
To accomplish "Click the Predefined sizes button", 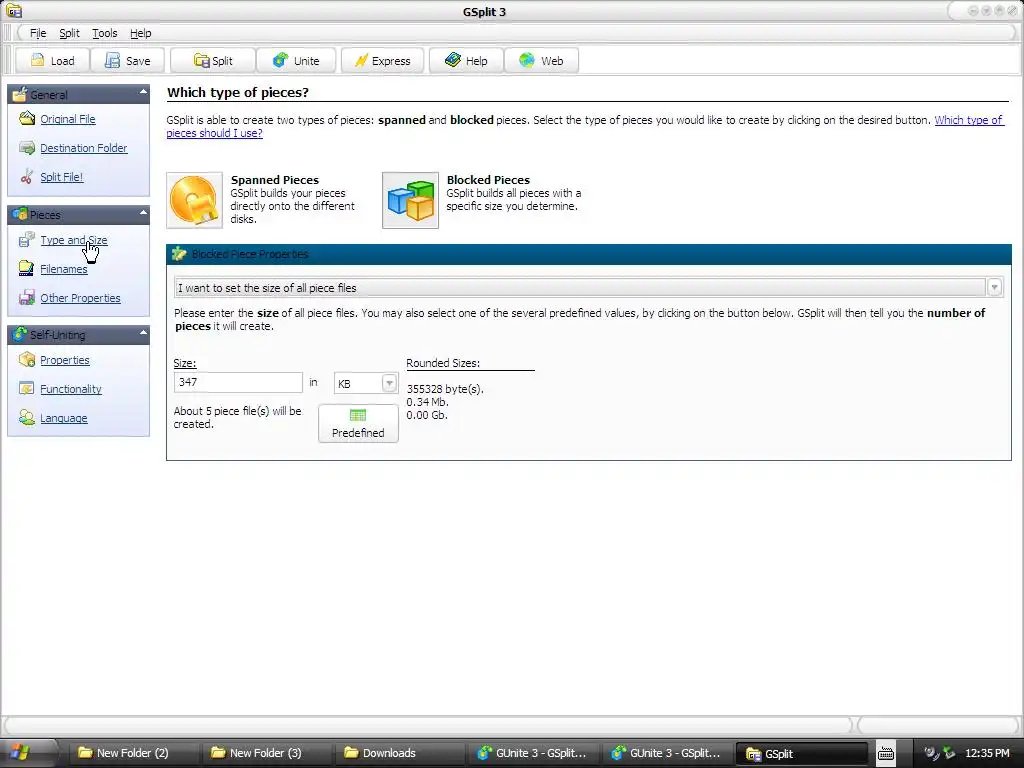I will click(x=358, y=424).
